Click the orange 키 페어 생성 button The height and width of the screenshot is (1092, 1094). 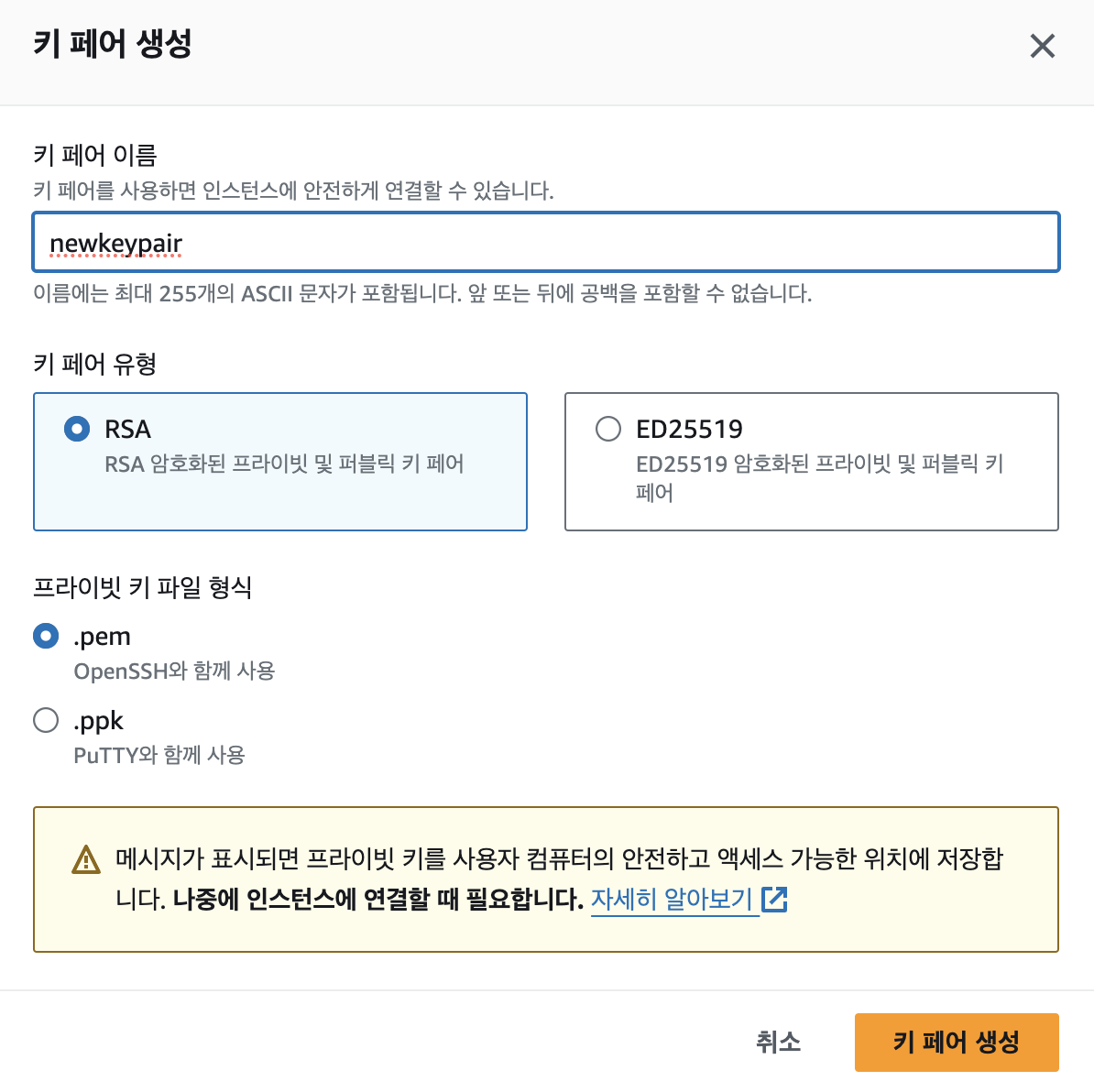[957, 1042]
